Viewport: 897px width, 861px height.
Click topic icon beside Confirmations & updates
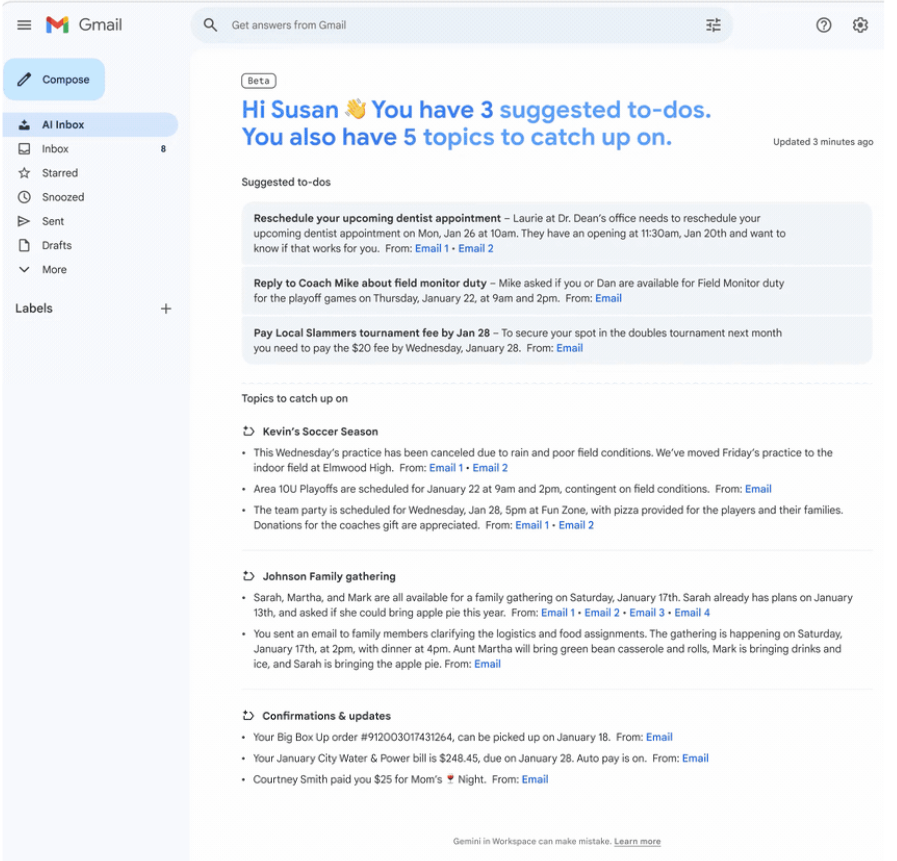point(248,716)
